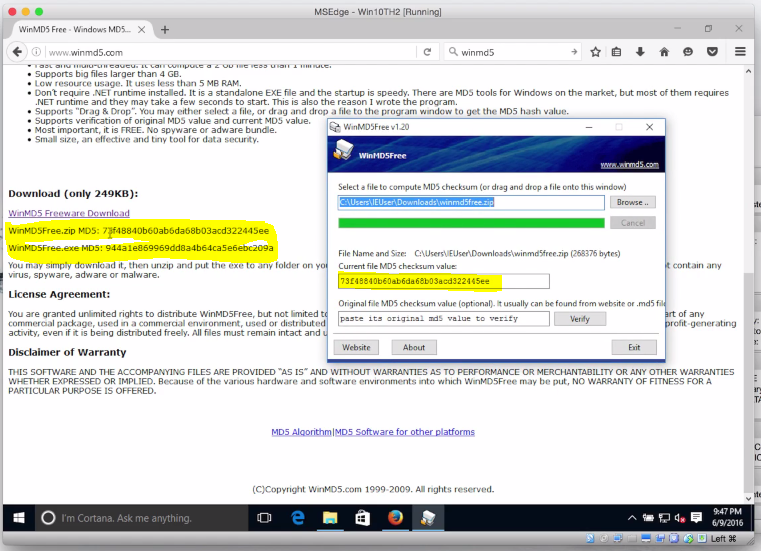Click network tray icon

tap(664, 518)
